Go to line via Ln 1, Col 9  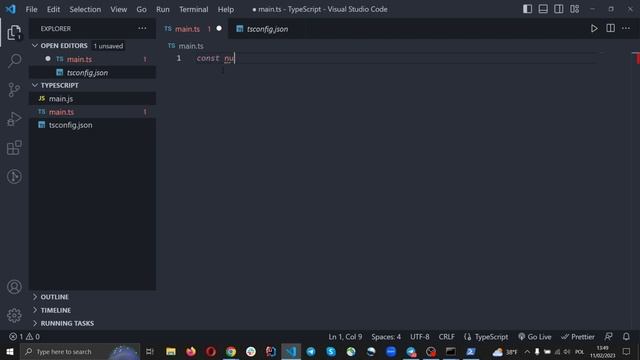point(345,337)
